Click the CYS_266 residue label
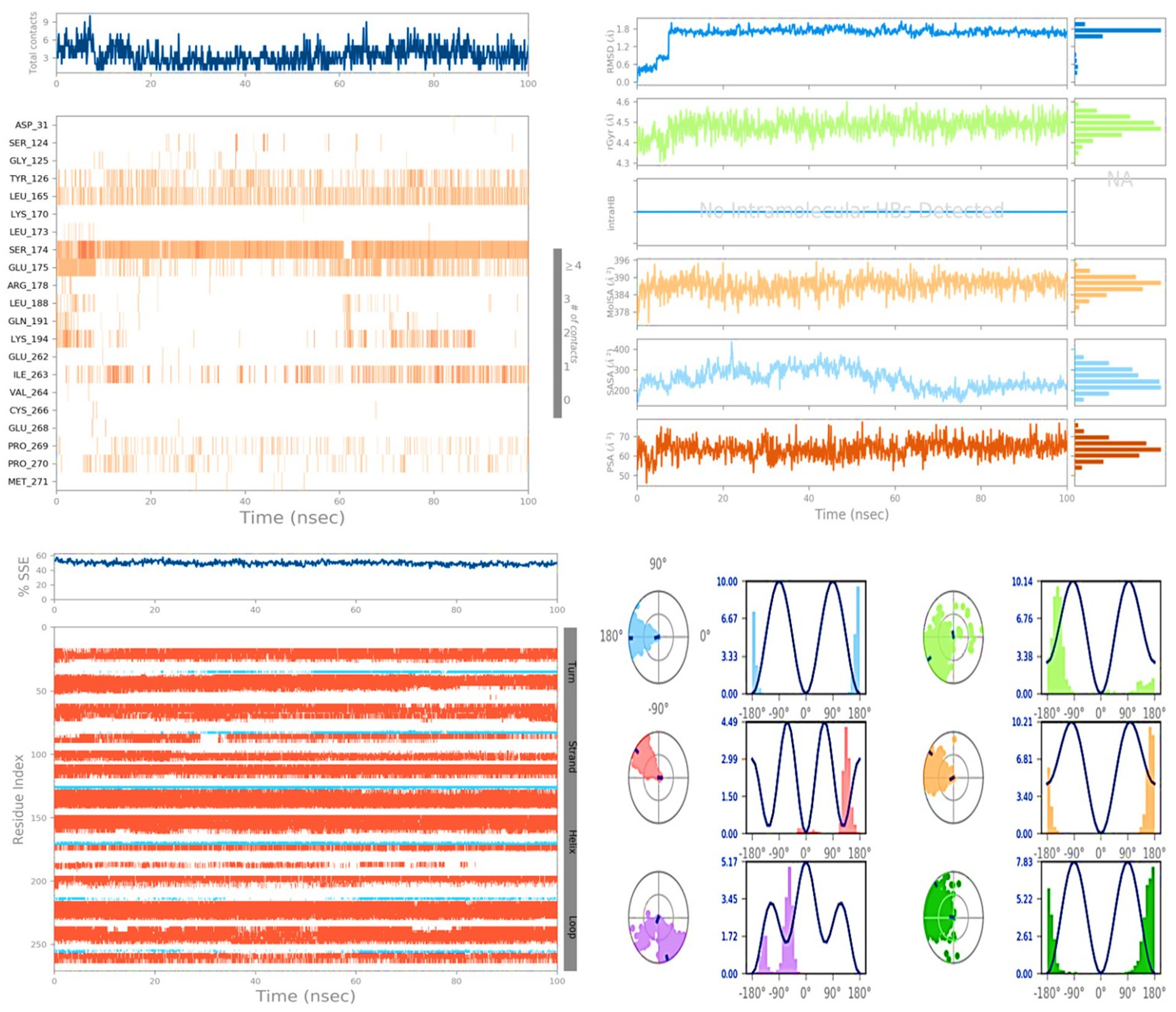This screenshot has width=1176, height=1012. coord(28,410)
